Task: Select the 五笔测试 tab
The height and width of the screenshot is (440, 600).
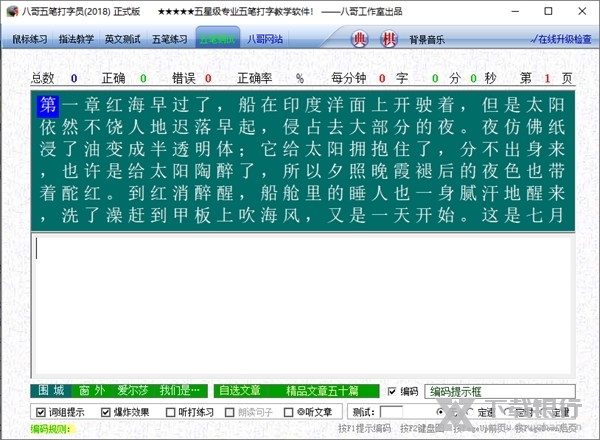Action: point(217,39)
